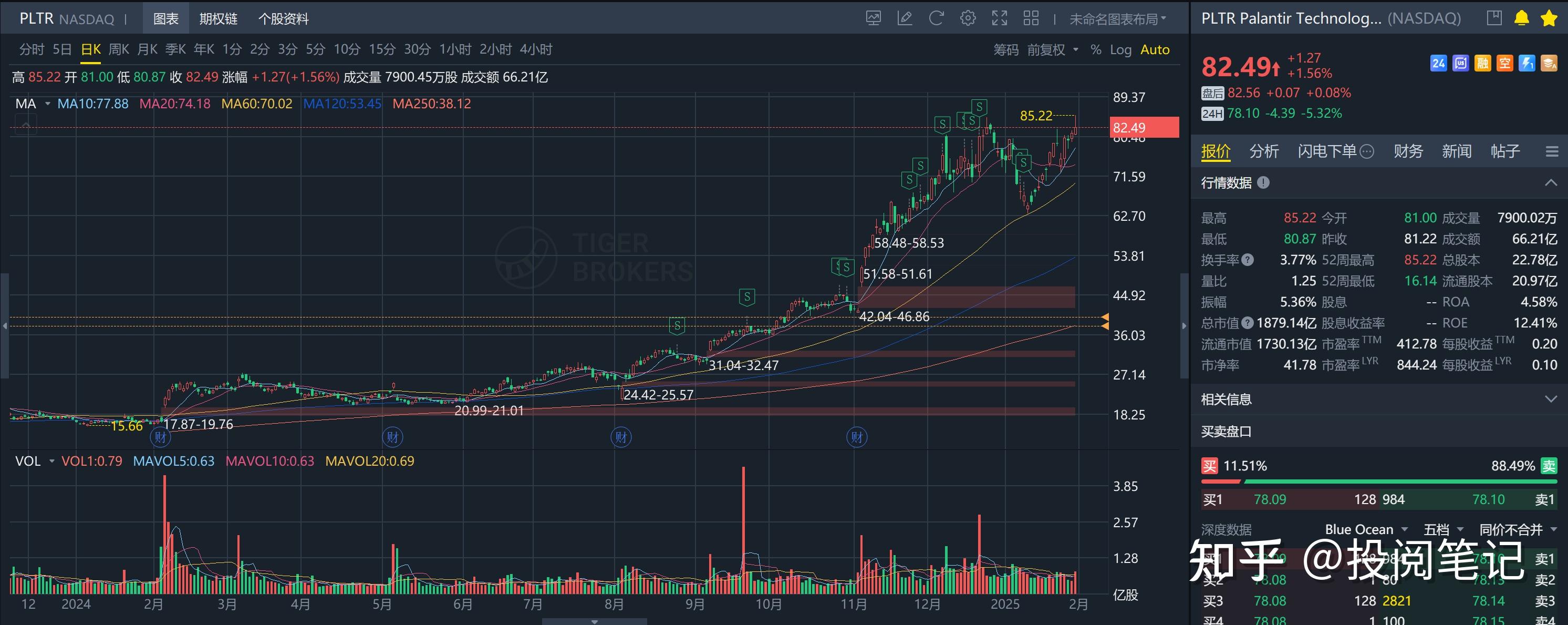Open the drawing tools pencil icon
The width and height of the screenshot is (1568, 625).
(x=905, y=18)
